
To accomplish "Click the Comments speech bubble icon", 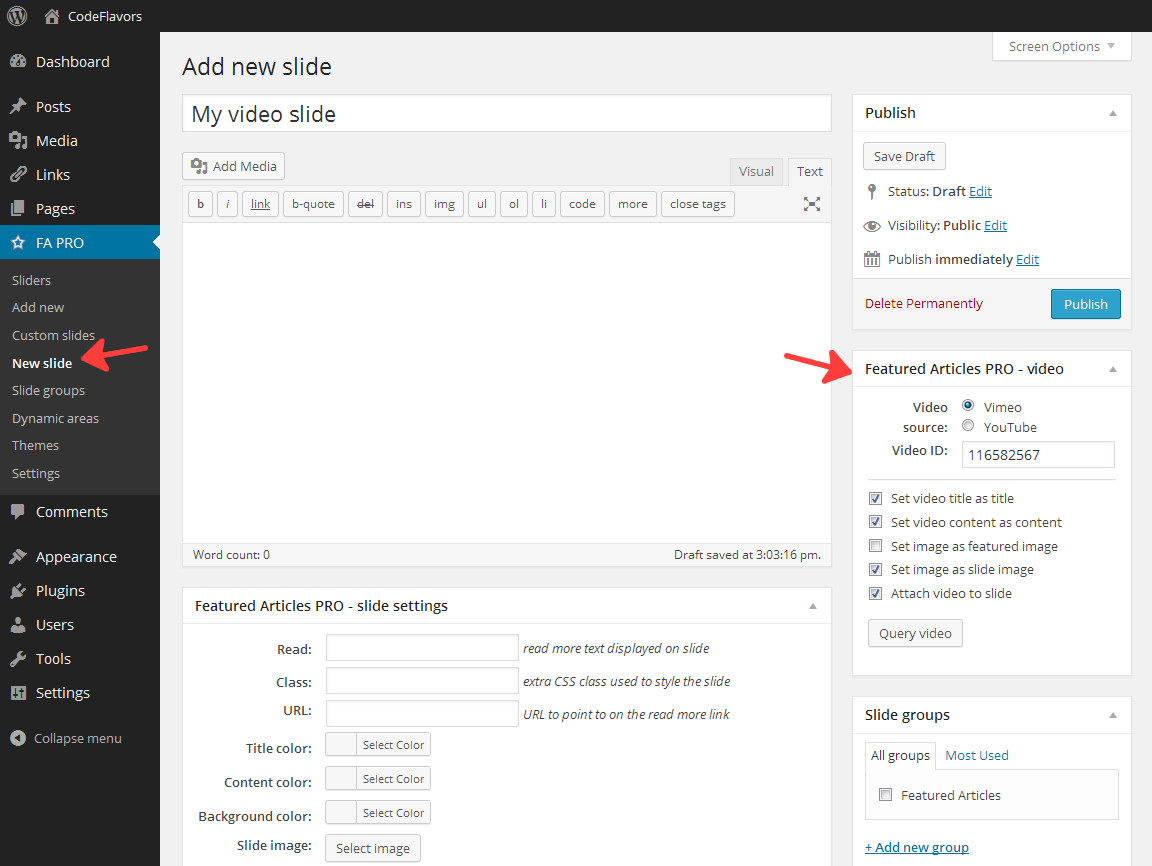I will pos(18,511).
